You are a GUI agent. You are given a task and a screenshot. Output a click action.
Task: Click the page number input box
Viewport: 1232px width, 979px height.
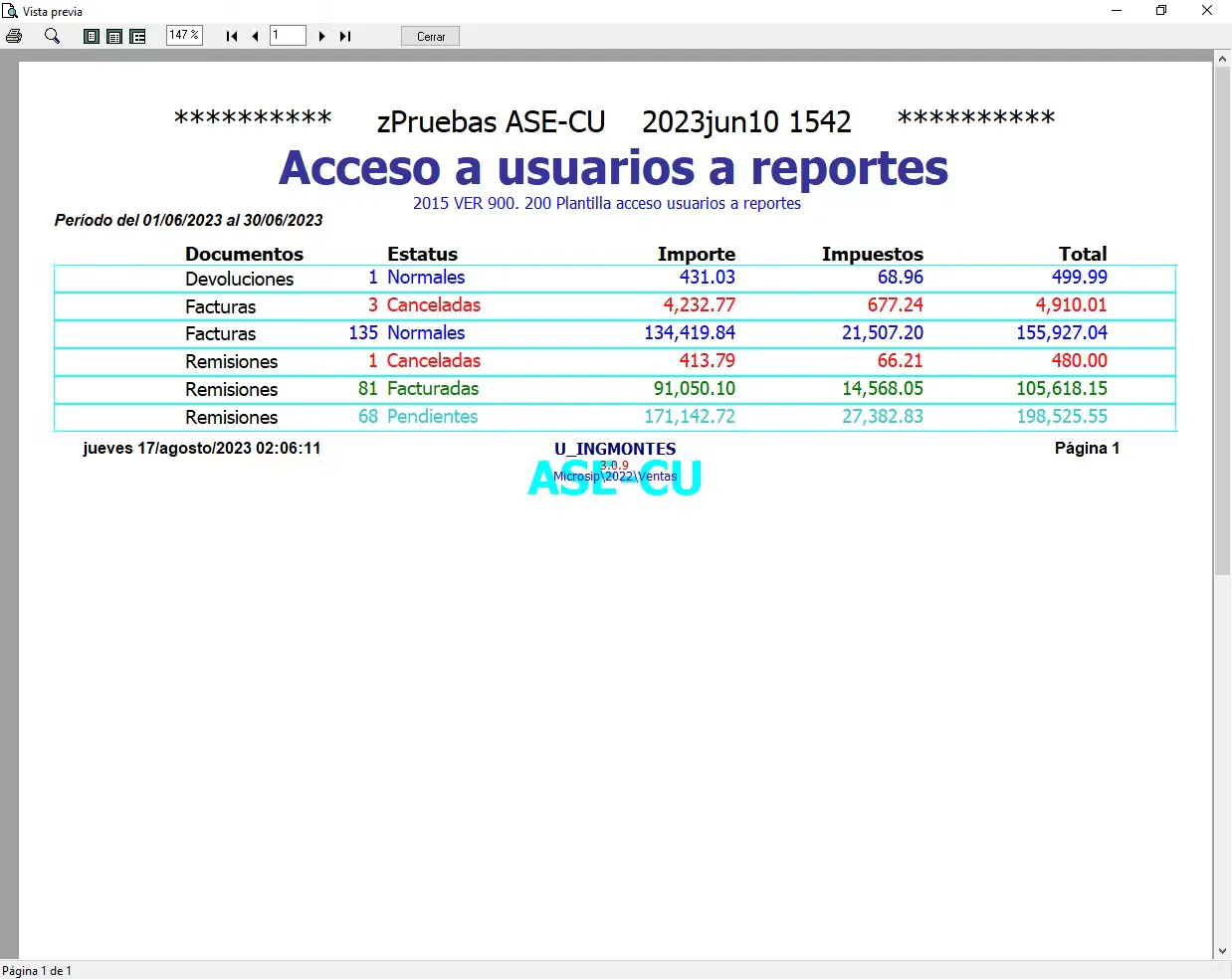288,36
